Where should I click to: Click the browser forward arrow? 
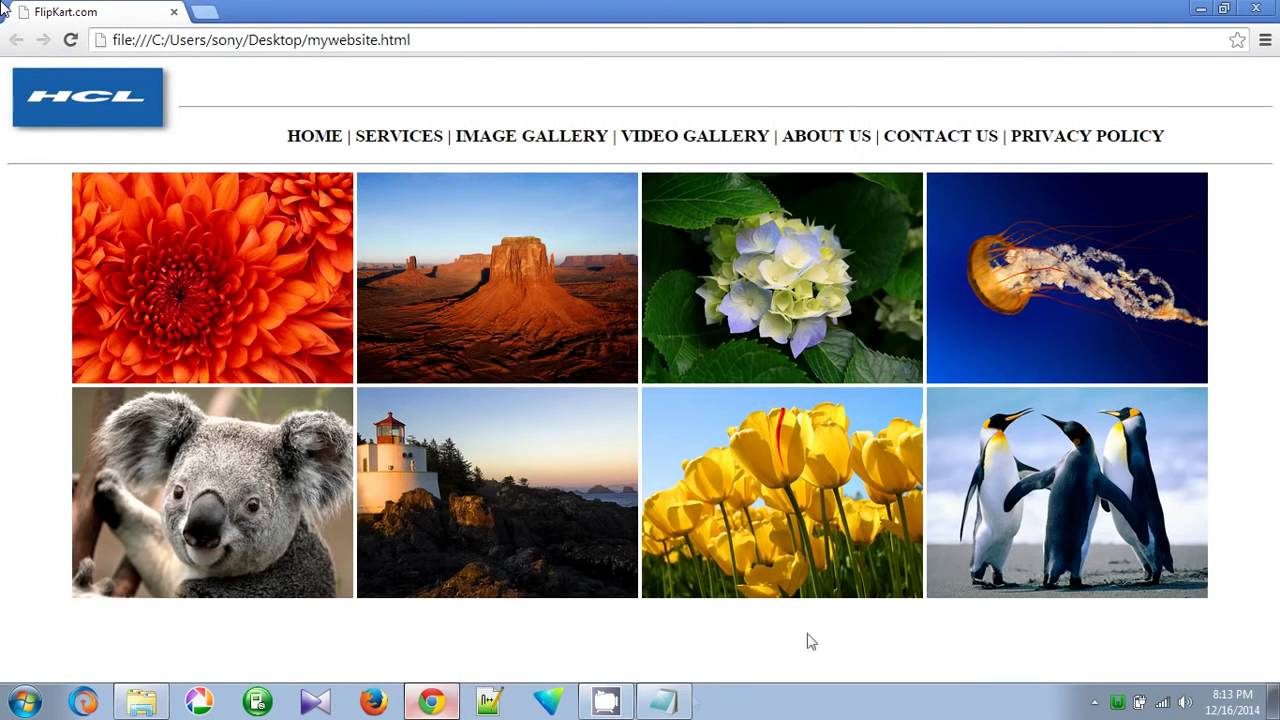pos(43,40)
